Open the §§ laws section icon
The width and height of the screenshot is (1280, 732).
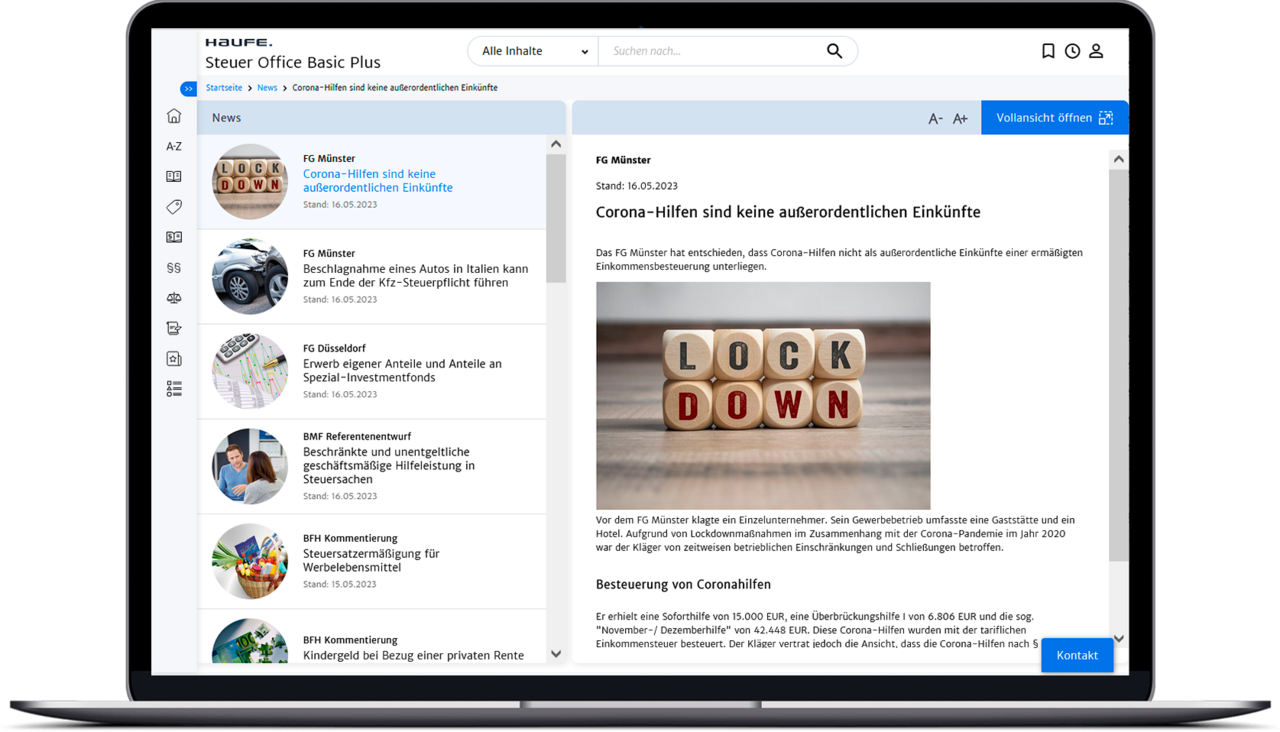click(174, 268)
